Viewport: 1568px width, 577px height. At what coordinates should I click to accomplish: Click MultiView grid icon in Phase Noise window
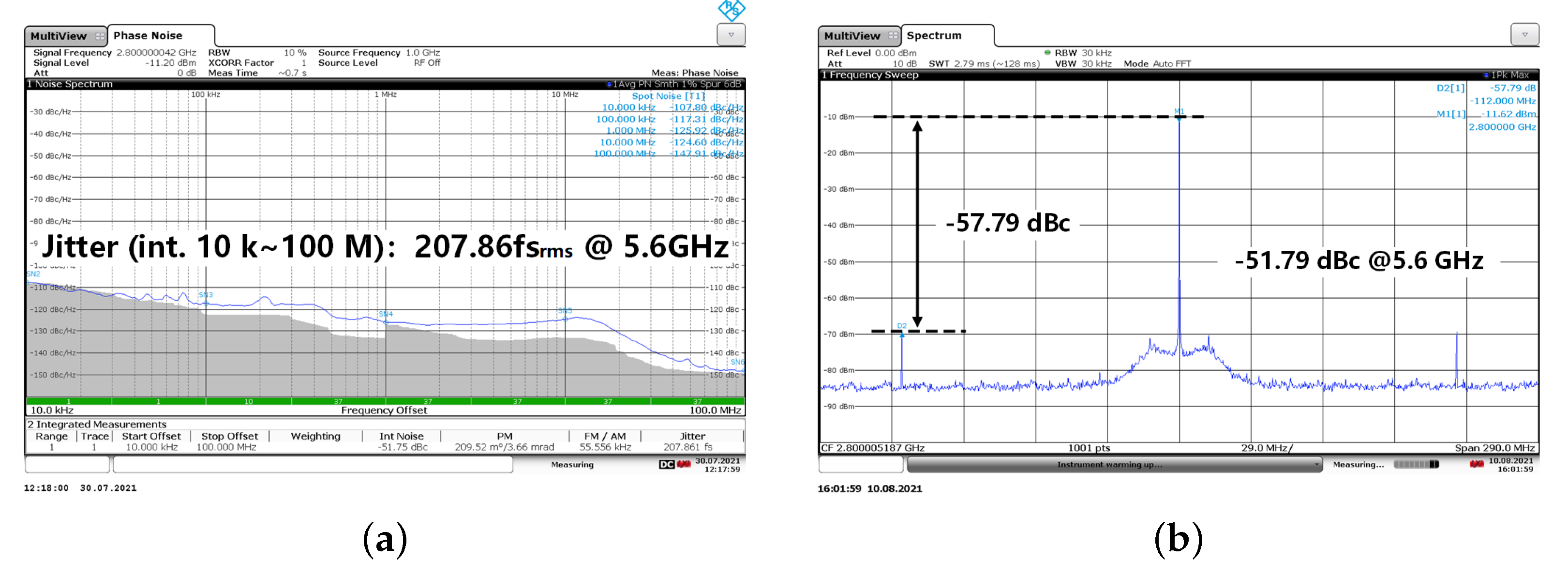coord(100,36)
